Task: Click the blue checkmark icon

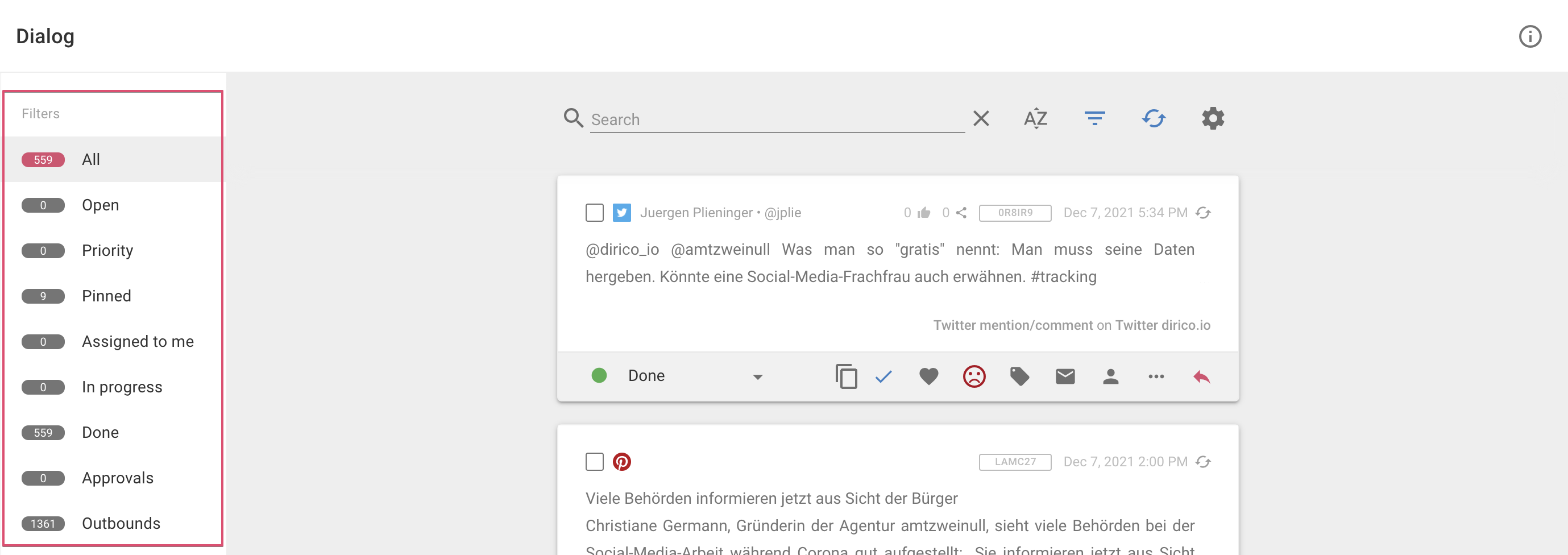Action: coord(883,376)
